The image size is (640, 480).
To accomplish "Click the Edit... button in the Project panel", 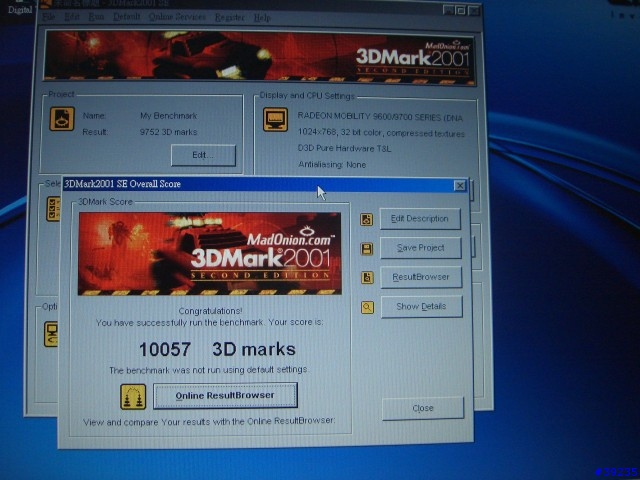I will tap(203, 155).
